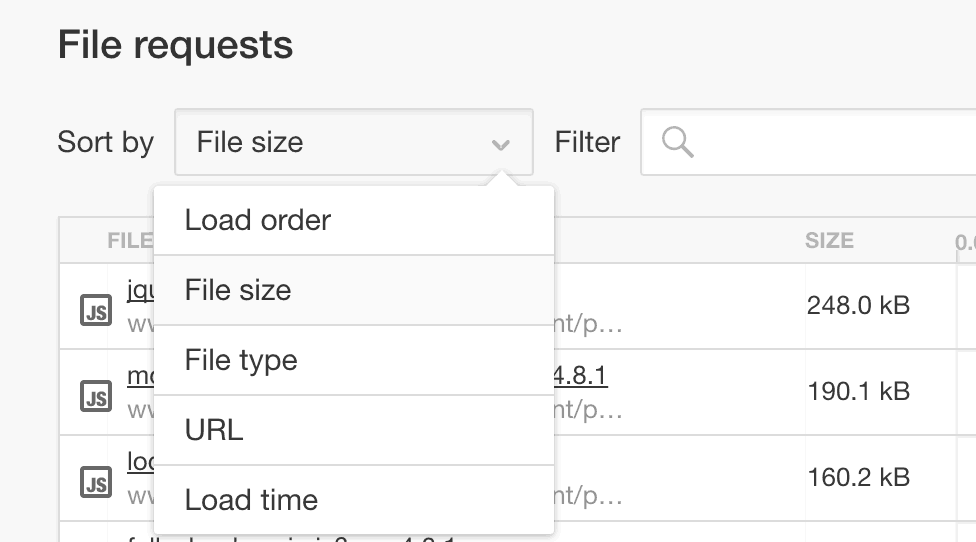The width and height of the screenshot is (976, 542).
Task: Click the 160.2 kB size value
Action: (858, 477)
